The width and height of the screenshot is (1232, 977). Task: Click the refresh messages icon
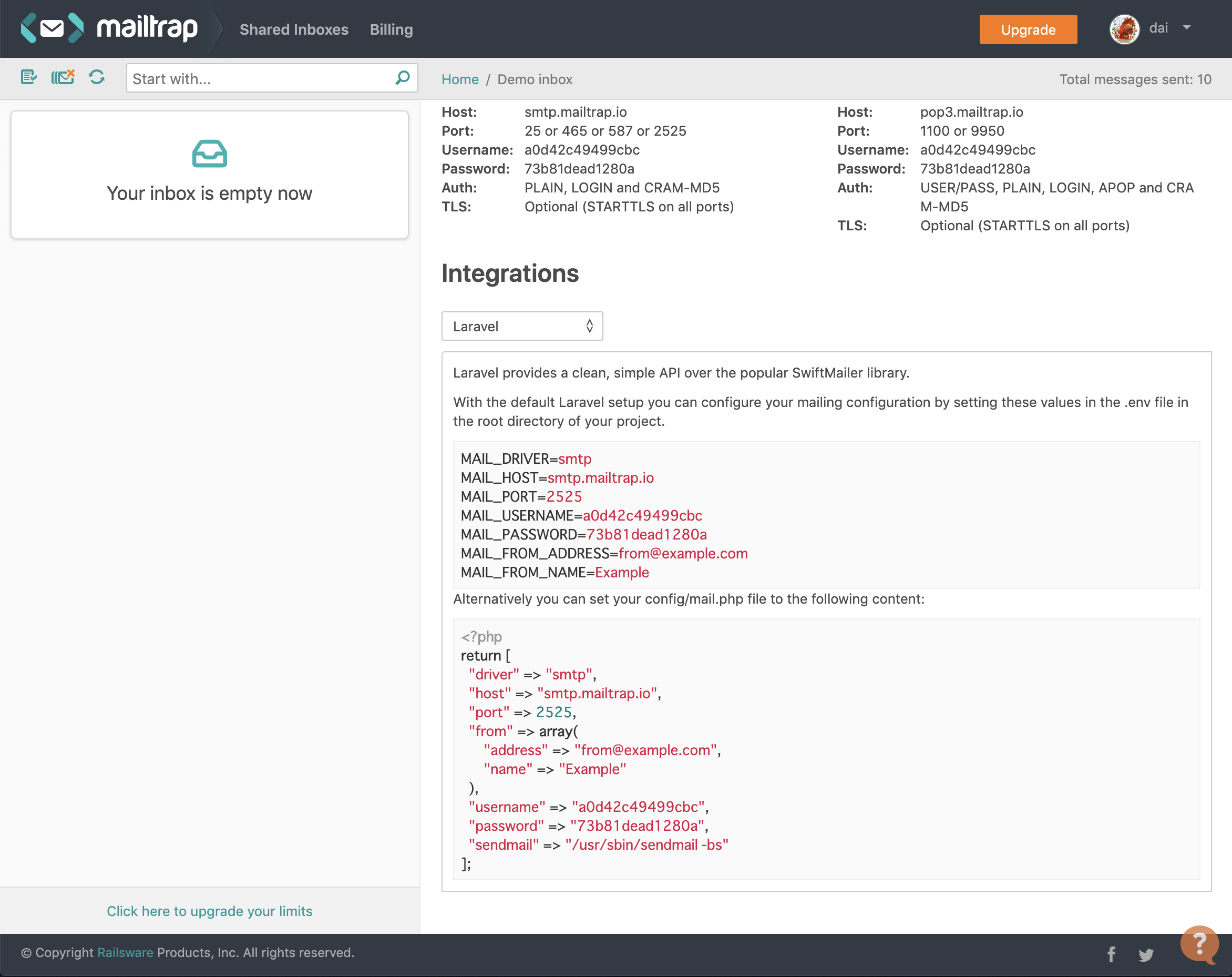coord(97,77)
